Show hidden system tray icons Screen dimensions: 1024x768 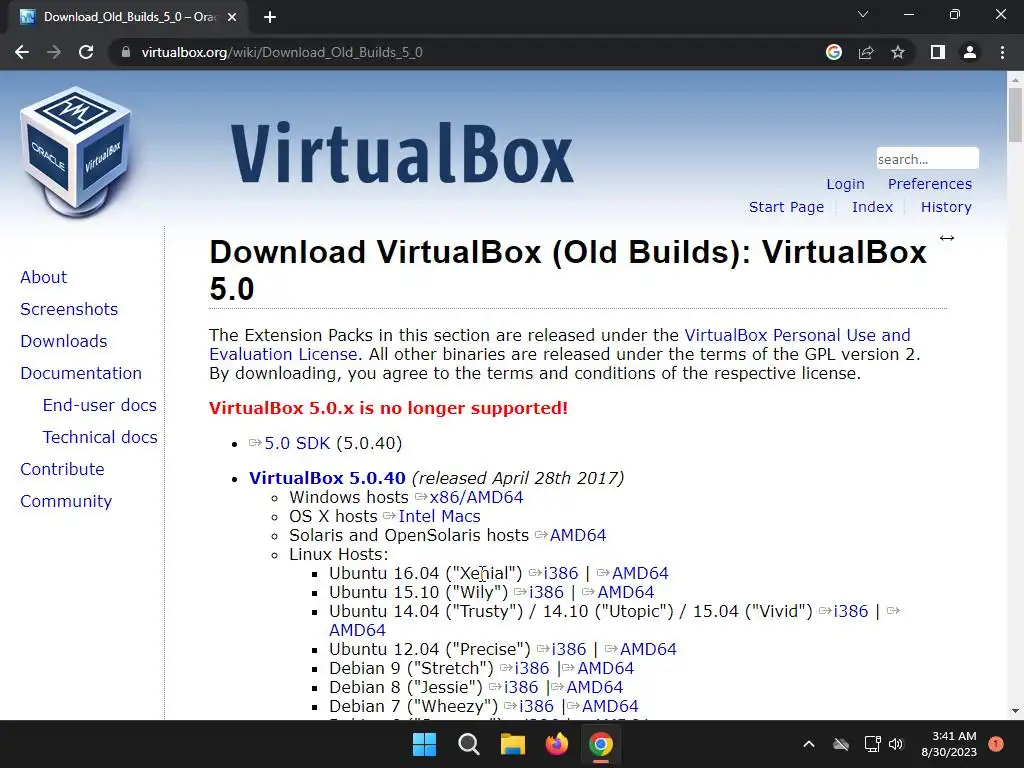coord(808,744)
